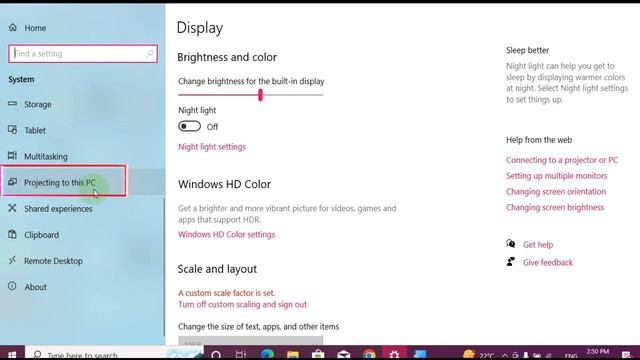Open the Mail app from the taskbar
Screen dimensions: 640x360
[343, 354]
